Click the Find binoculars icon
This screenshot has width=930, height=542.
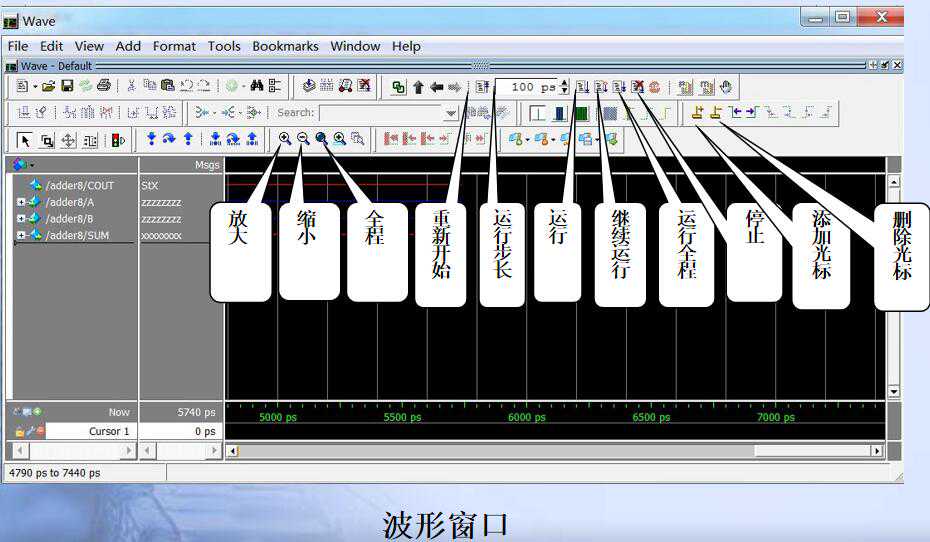point(257,87)
